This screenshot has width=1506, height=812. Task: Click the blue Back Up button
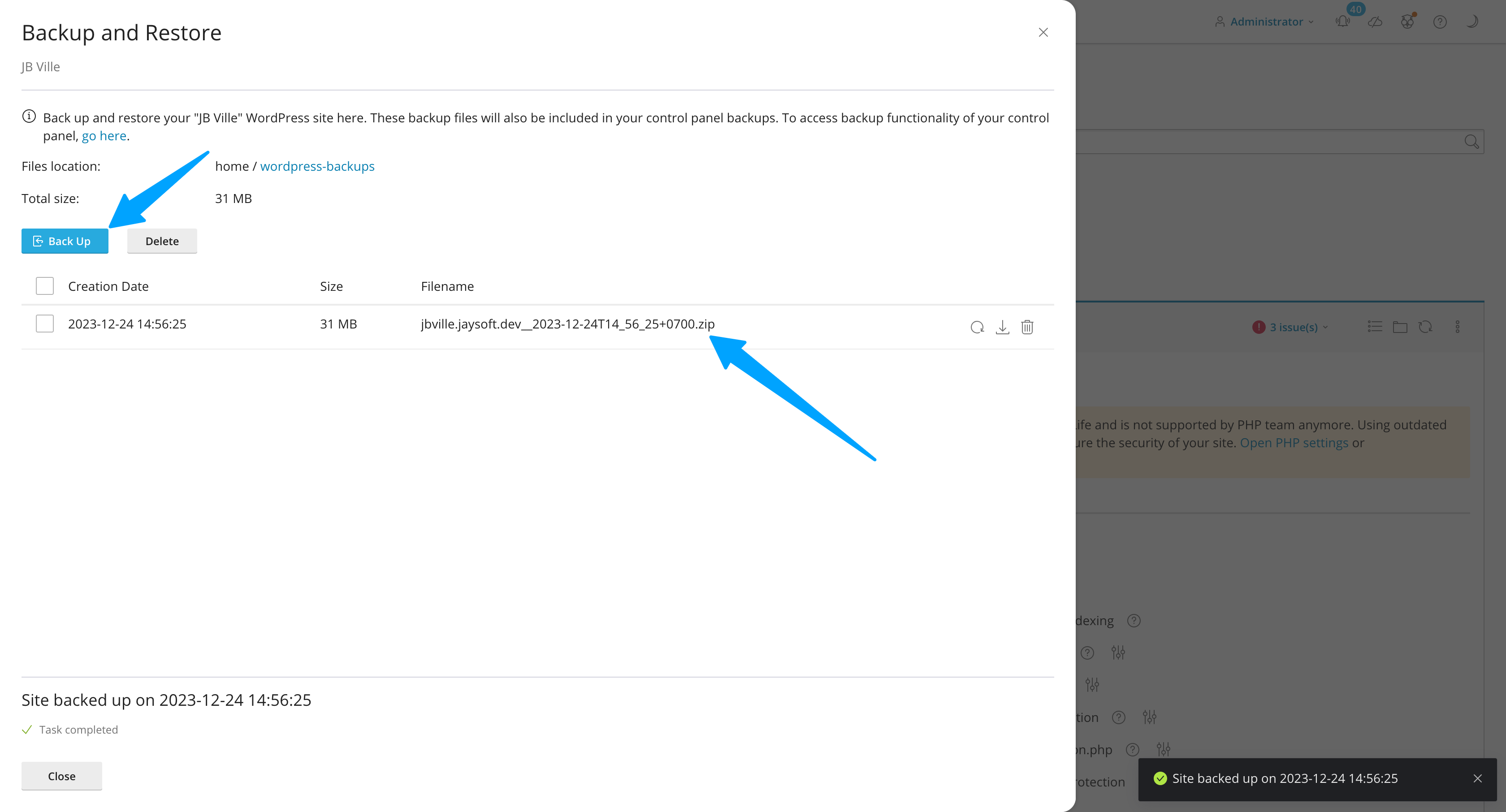(65, 241)
